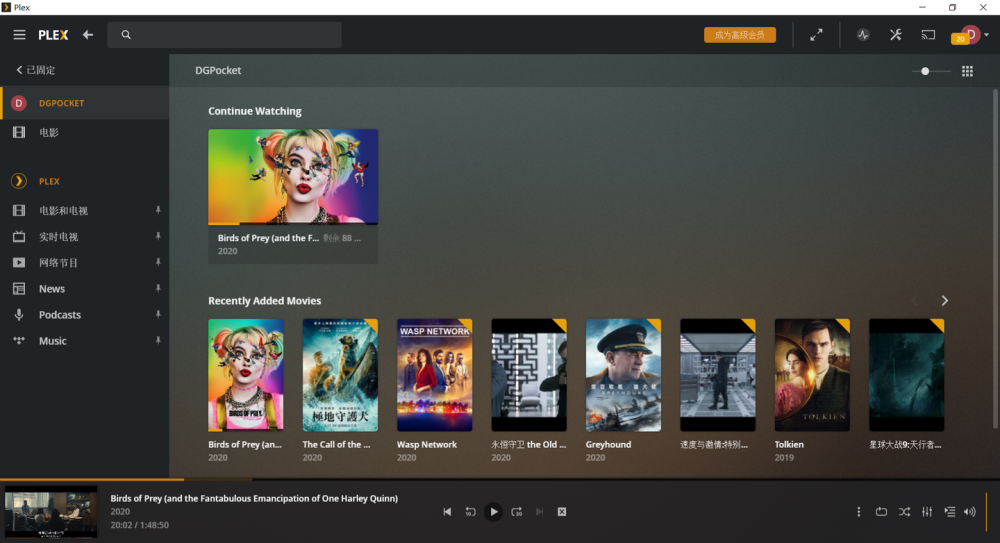
Task: Toggle pin for 电影和电视
Action: pos(158,210)
